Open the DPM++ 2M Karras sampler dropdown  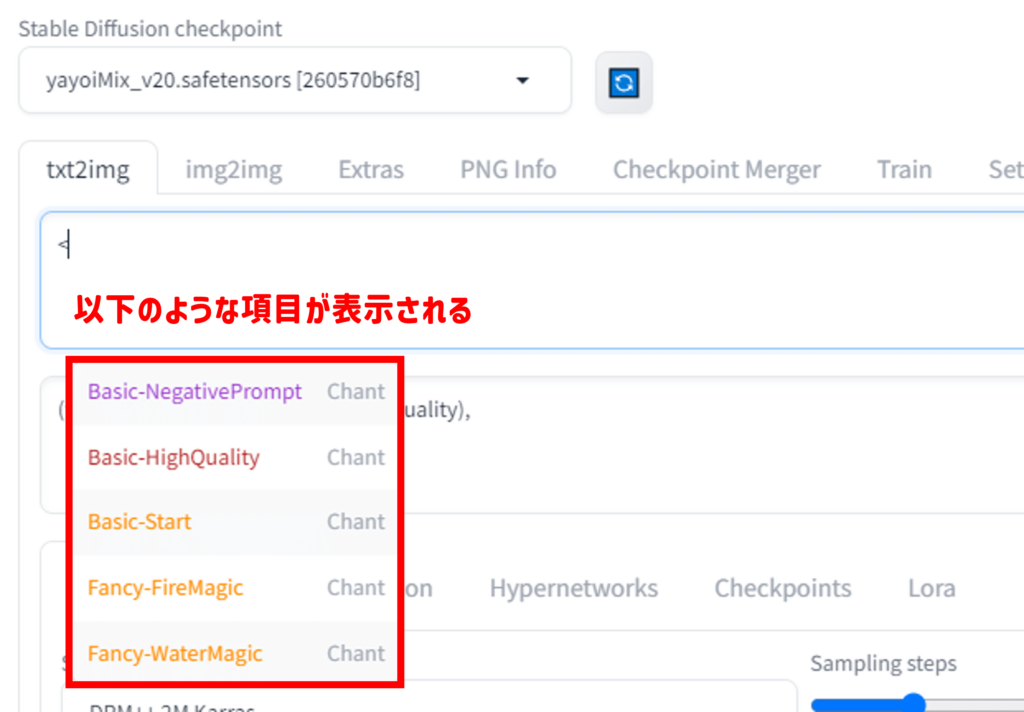coord(430,702)
